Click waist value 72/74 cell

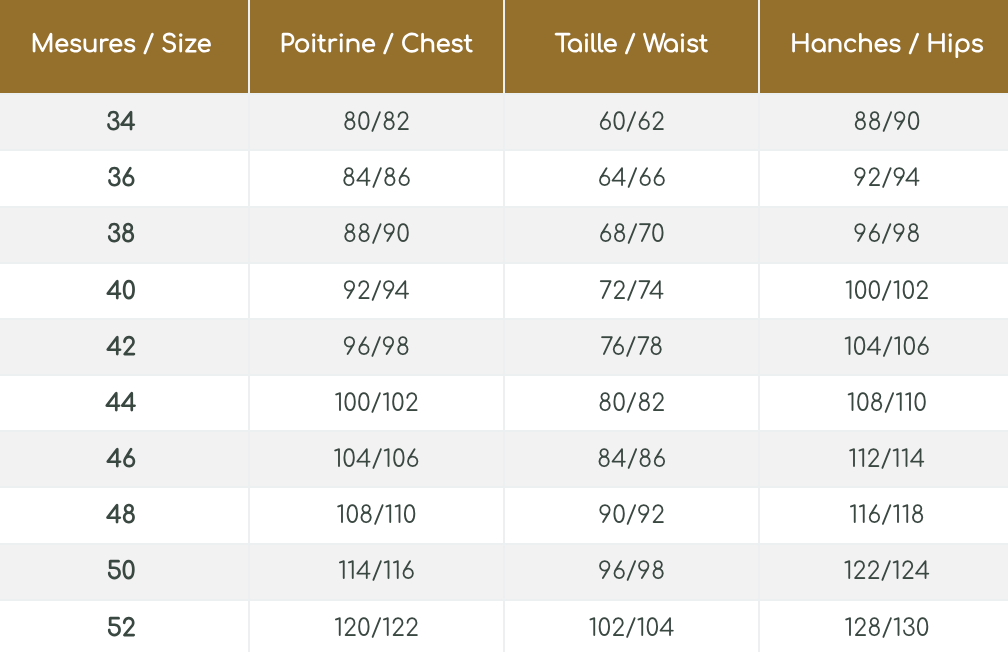[631, 290]
